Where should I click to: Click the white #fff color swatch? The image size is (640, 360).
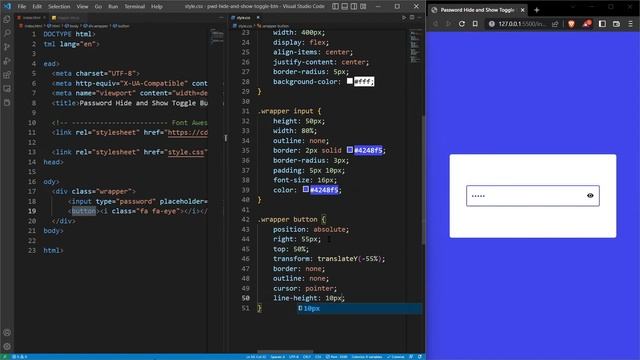[350, 81]
